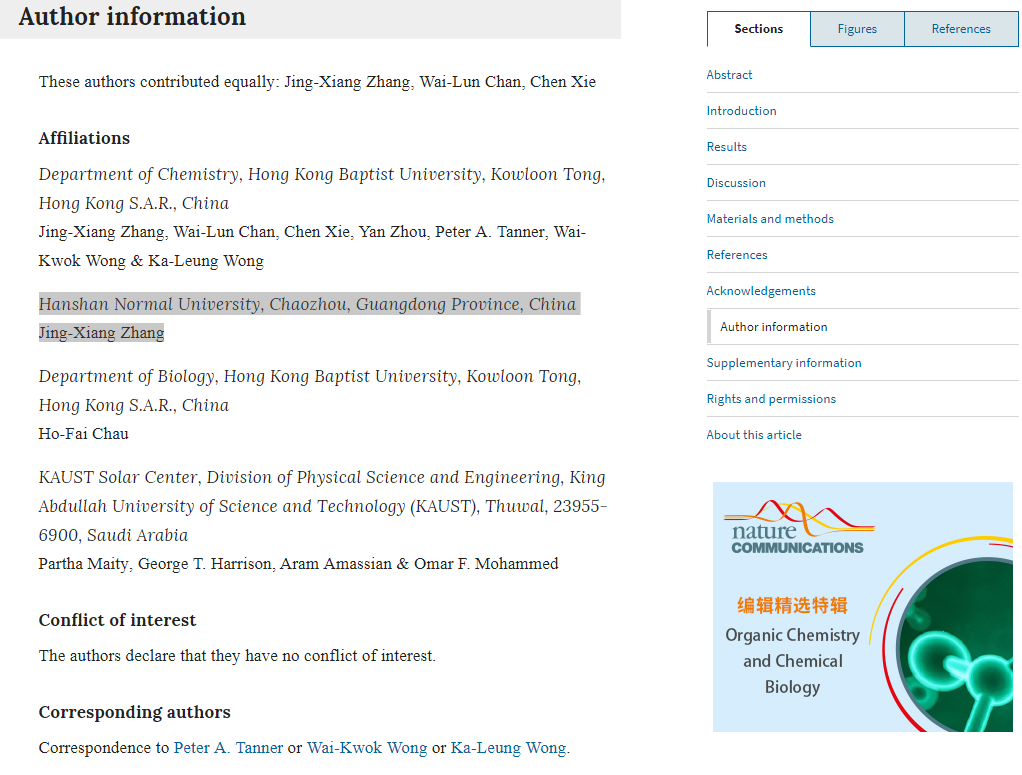
Task: Click the Department of Biology affiliation text
Action: pyautogui.click(x=310, y=390)
